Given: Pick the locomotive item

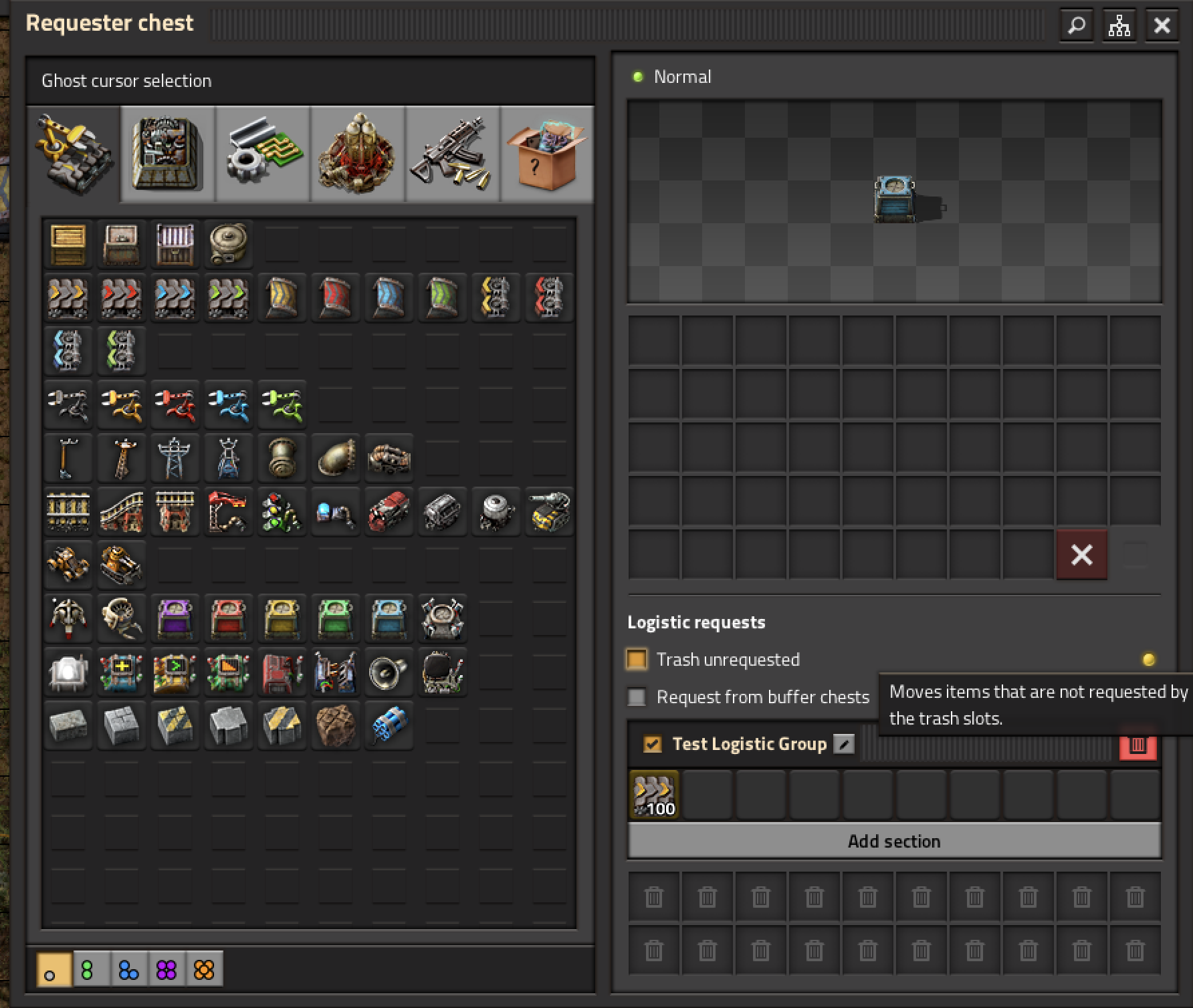Looking at the screenshot, I should [x=389, y=512].
